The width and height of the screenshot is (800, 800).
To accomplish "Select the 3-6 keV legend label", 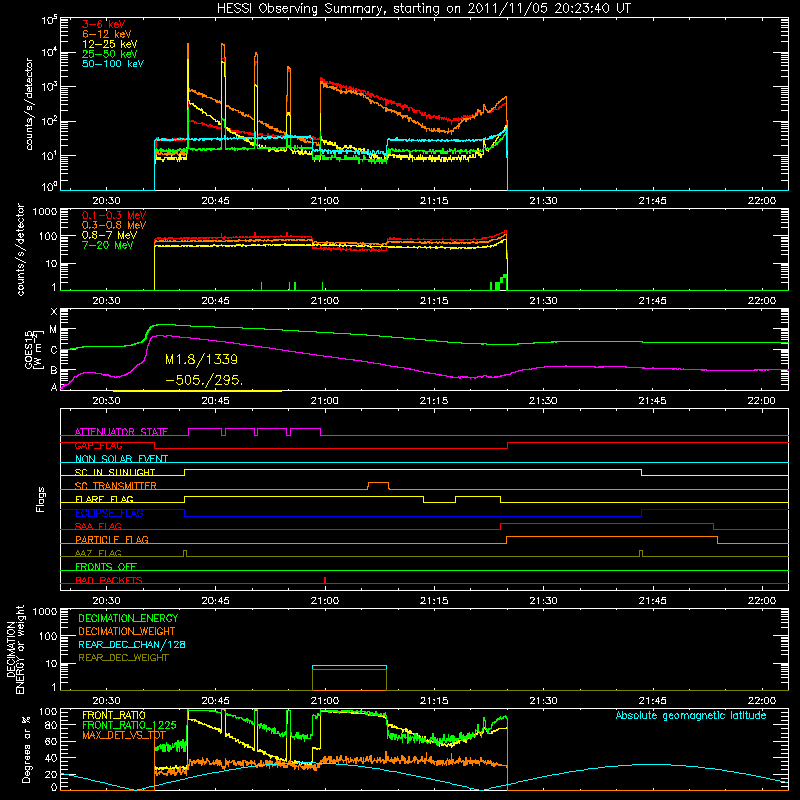I will tap(104, 24).
